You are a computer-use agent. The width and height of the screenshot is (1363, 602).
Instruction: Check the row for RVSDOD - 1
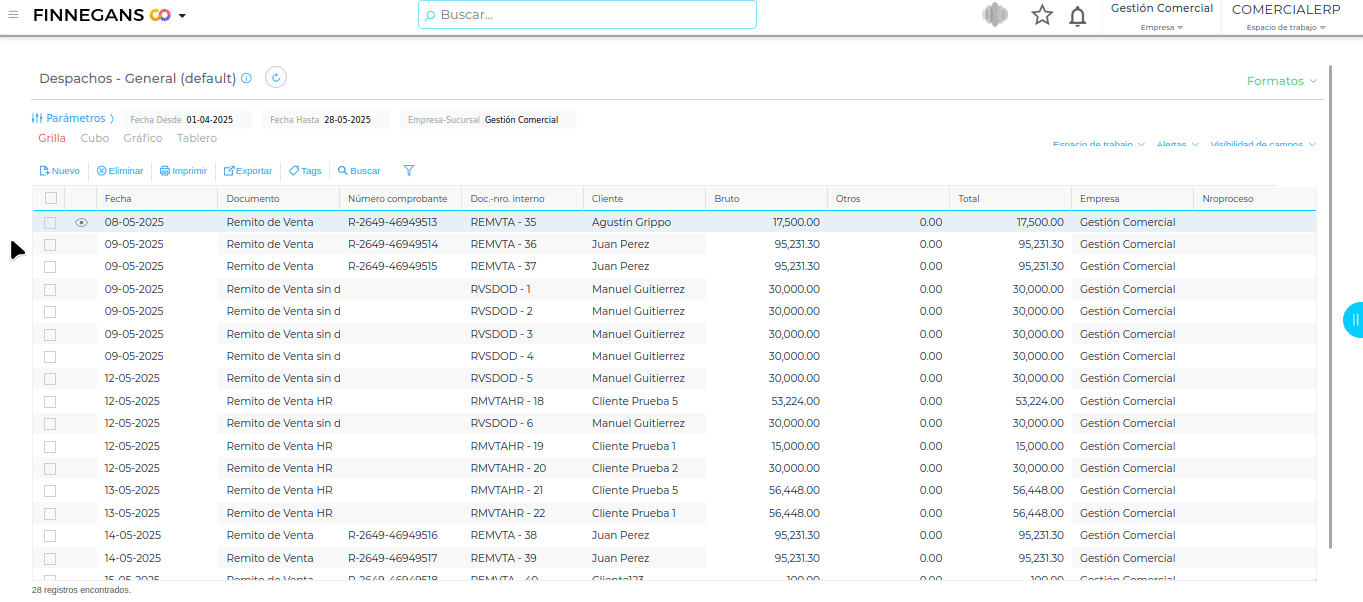50,290
